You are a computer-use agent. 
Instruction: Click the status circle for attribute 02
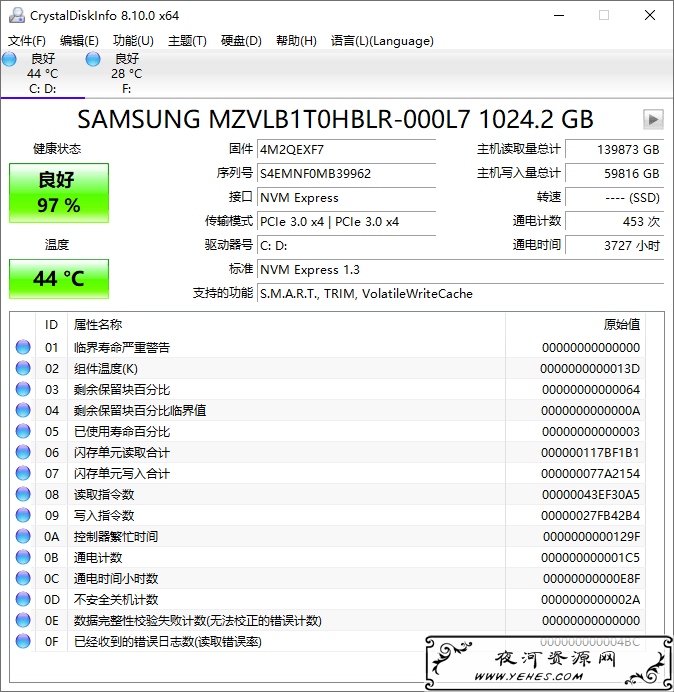click(x=23, y=368)
